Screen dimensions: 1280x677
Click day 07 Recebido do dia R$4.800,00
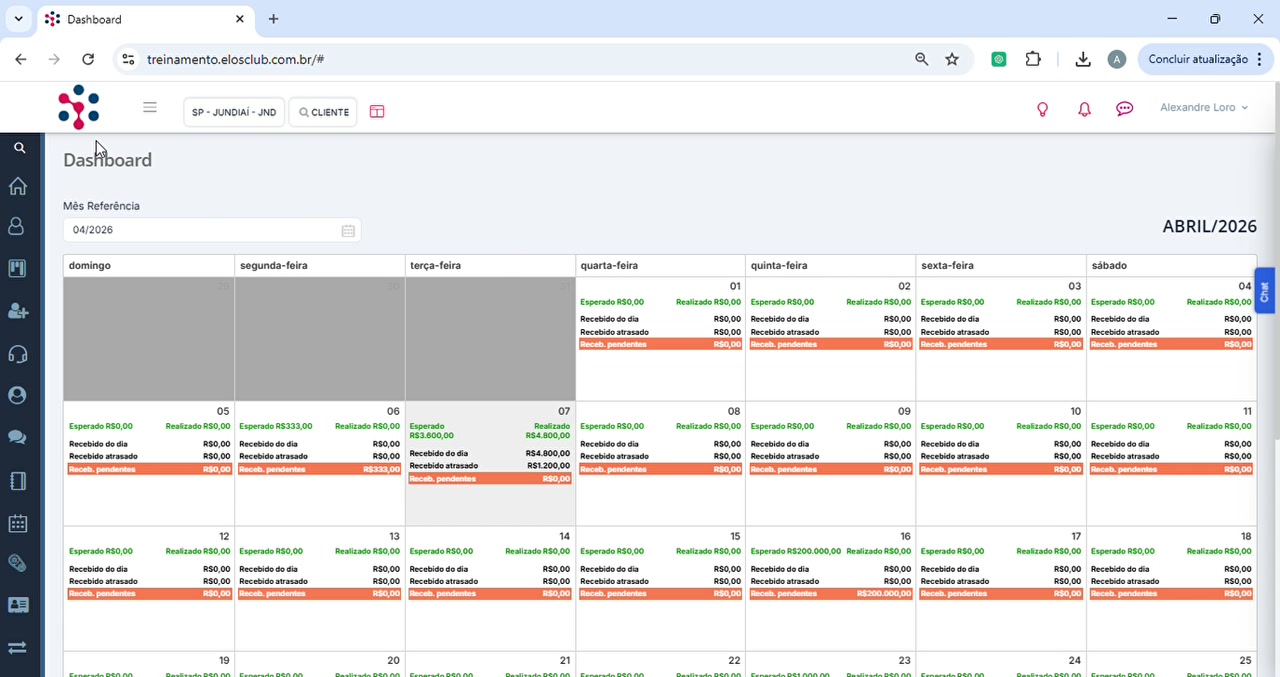[x=490, y=453]
